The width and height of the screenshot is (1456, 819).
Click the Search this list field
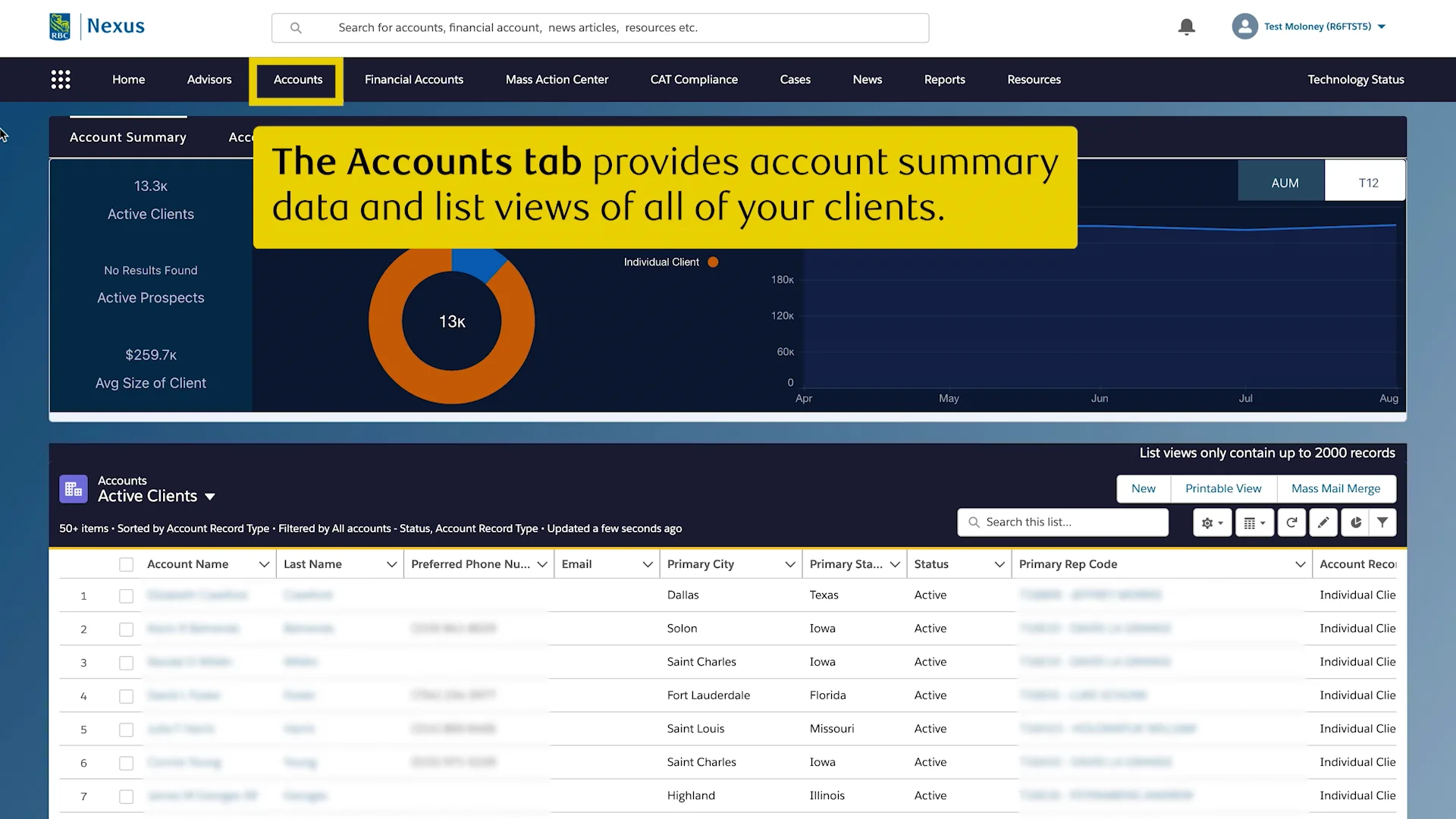tap(1062, 522)
